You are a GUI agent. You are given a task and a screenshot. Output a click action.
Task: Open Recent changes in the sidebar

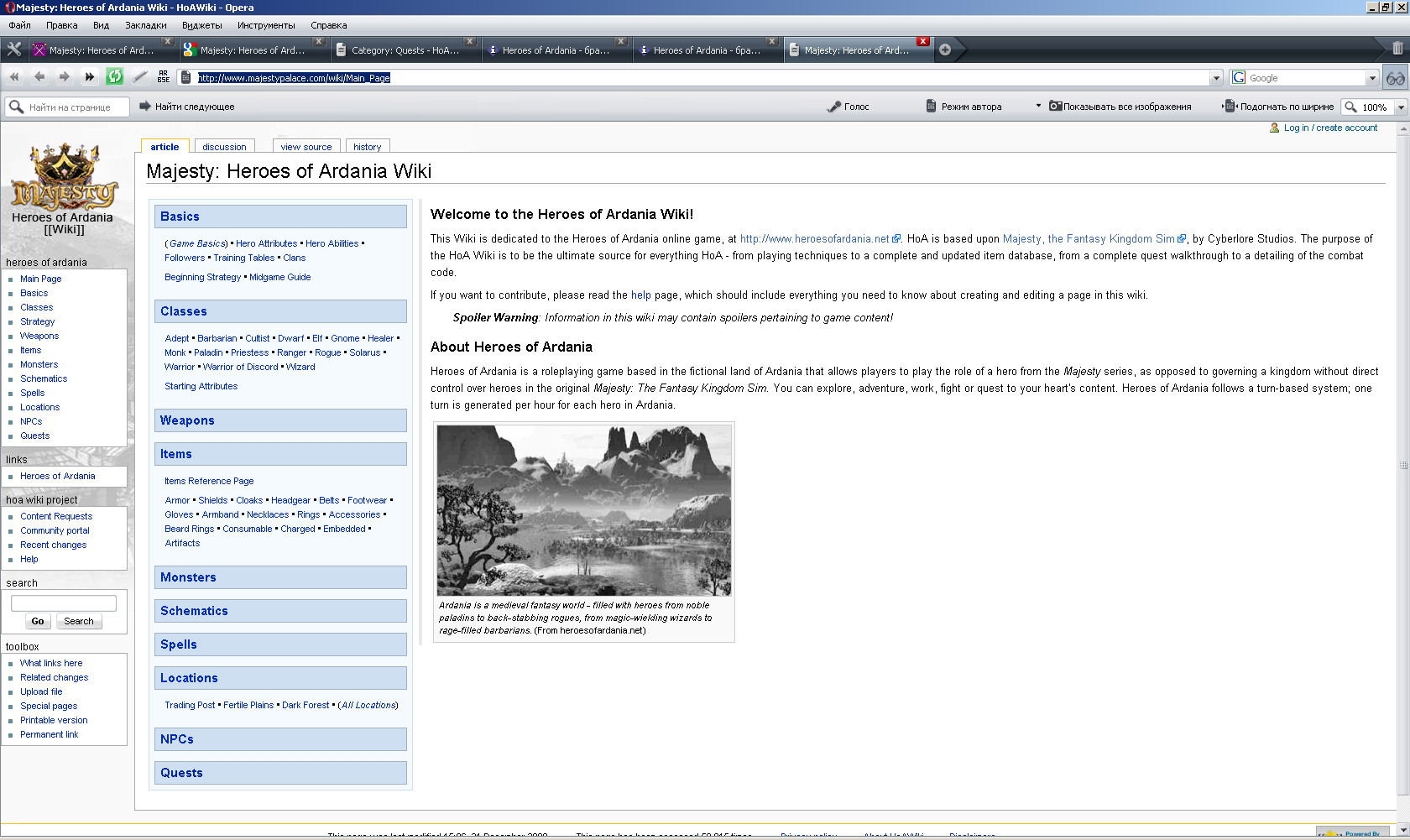[53, 545]
